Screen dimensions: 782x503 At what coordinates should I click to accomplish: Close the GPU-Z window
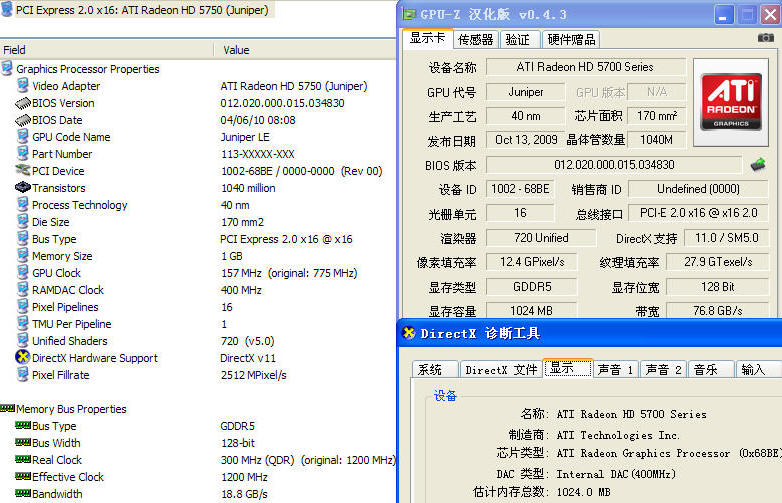click(x=770, y=14)
